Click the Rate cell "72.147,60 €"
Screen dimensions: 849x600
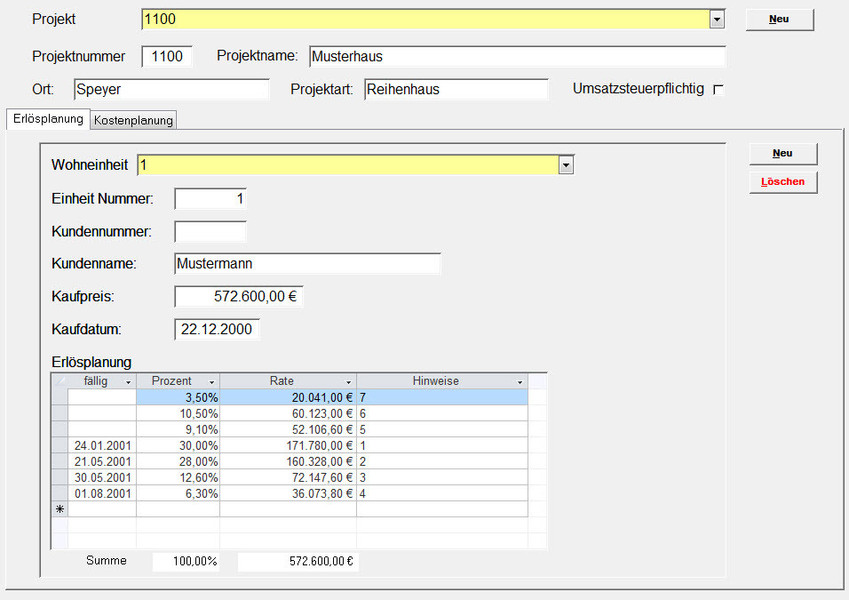point(288,478)
